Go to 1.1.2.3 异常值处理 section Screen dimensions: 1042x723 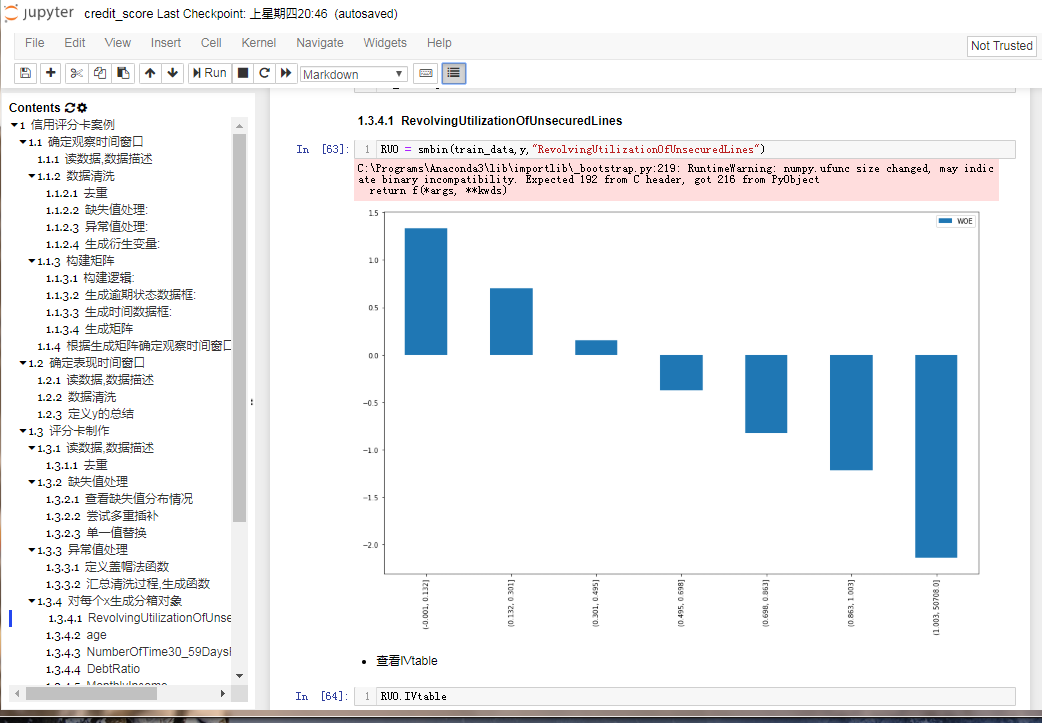pyautogui.click(x=97, y=227)
